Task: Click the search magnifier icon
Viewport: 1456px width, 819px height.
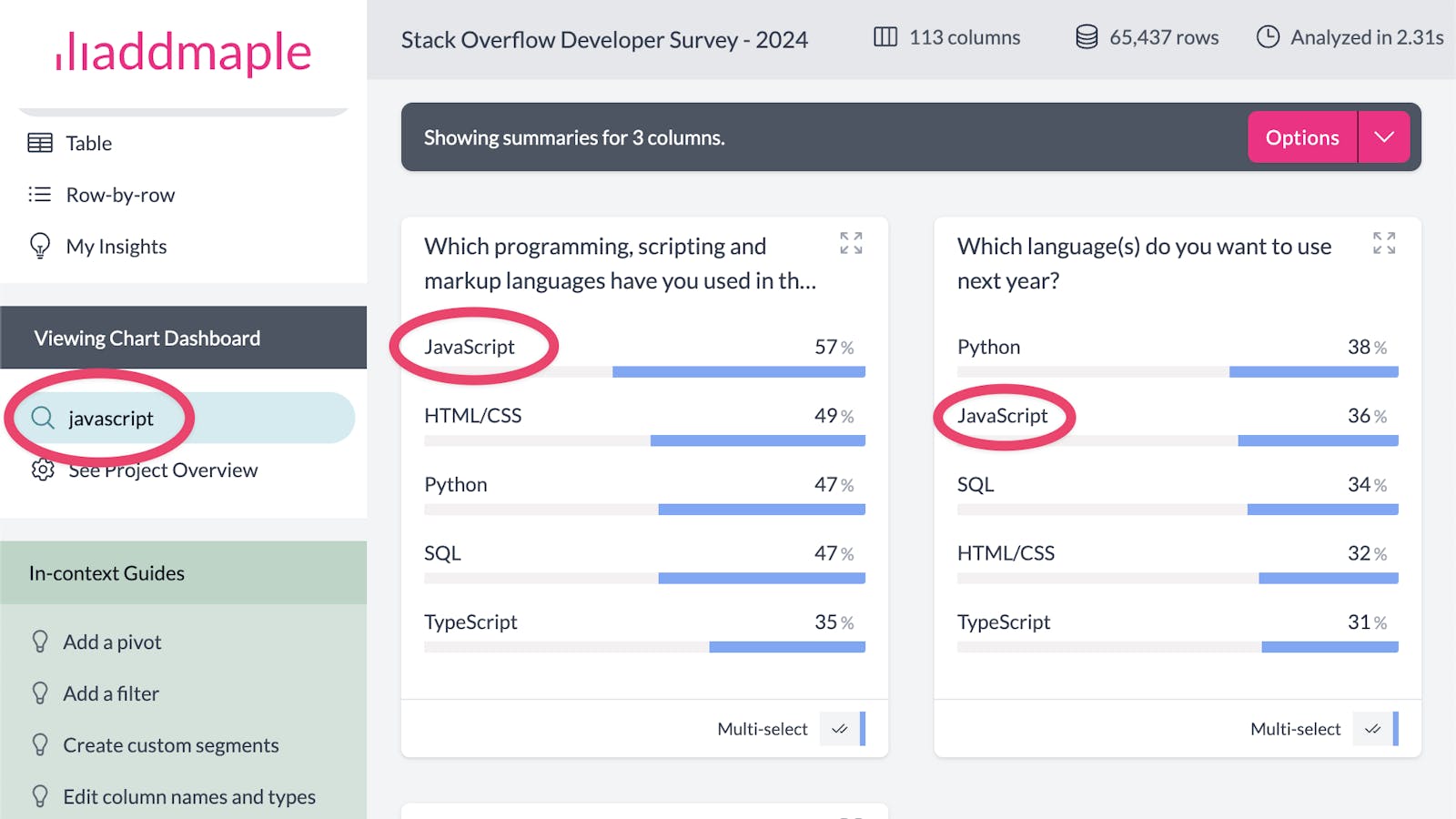Action: point(43,418)
